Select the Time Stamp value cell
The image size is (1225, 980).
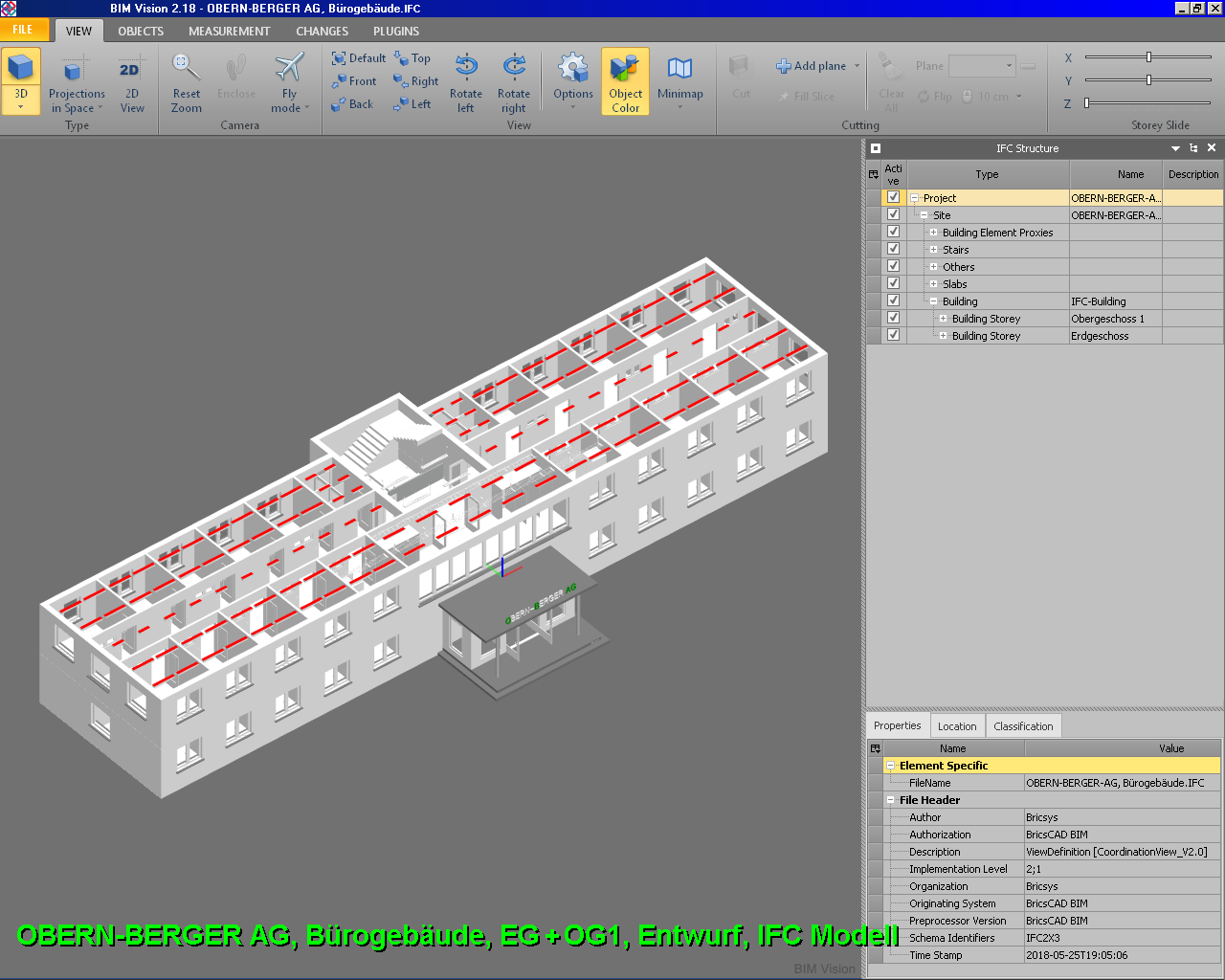click(1123, 955)
